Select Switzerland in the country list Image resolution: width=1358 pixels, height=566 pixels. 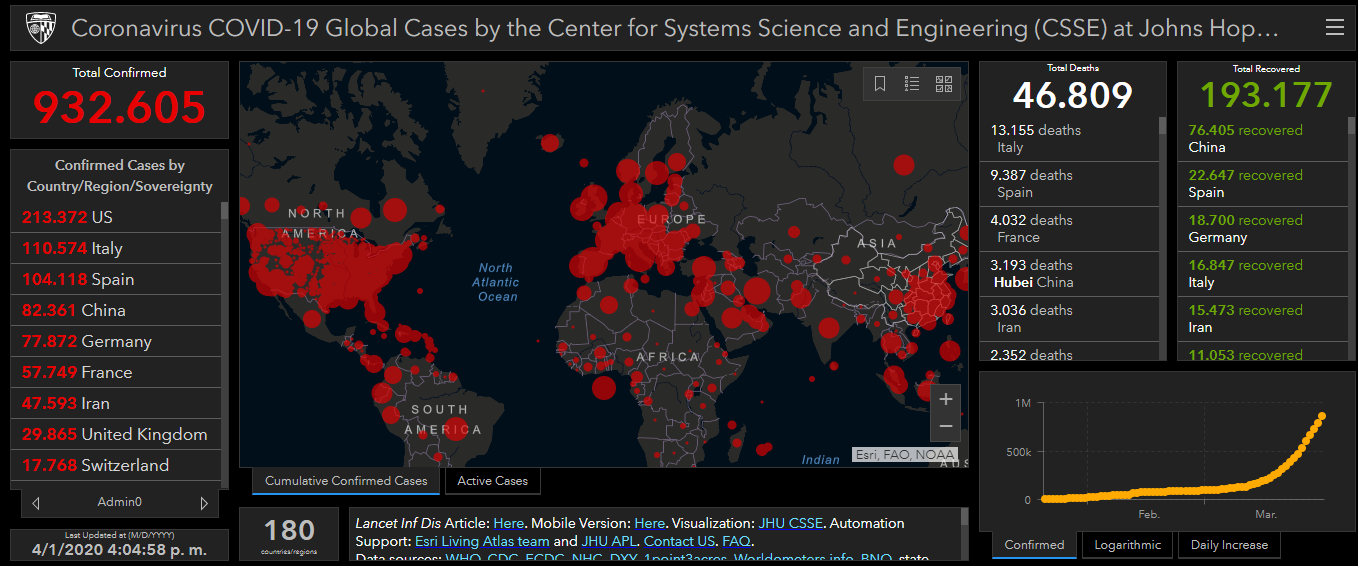click(116, 465)
